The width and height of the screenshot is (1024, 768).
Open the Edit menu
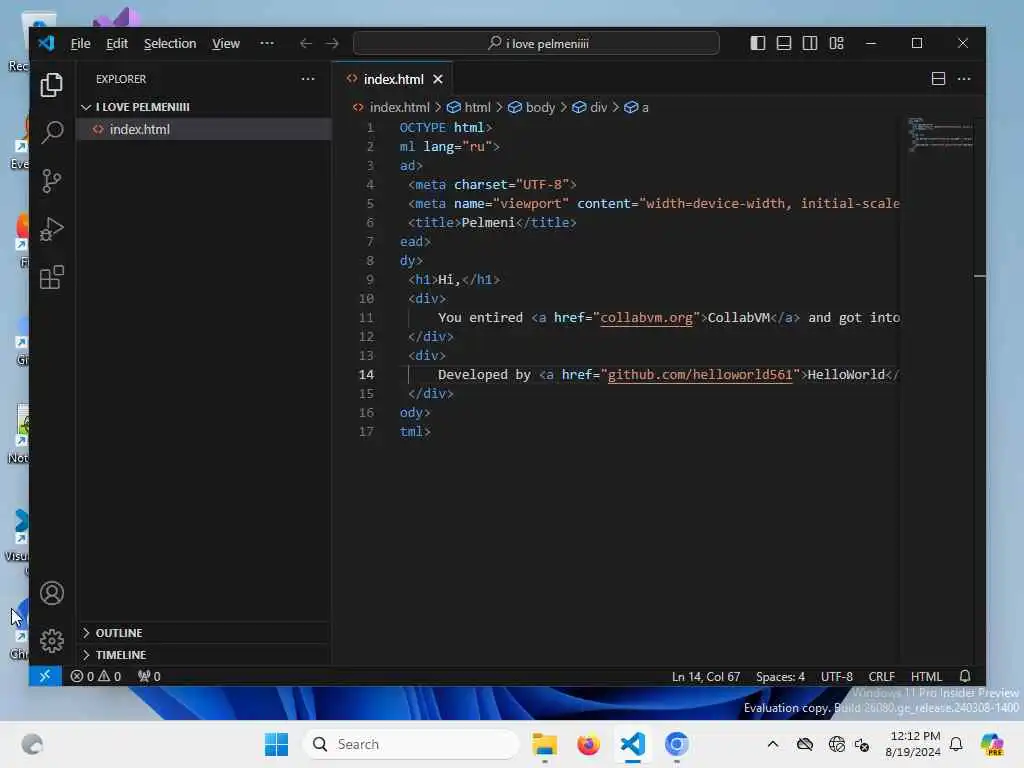(117, 43)
